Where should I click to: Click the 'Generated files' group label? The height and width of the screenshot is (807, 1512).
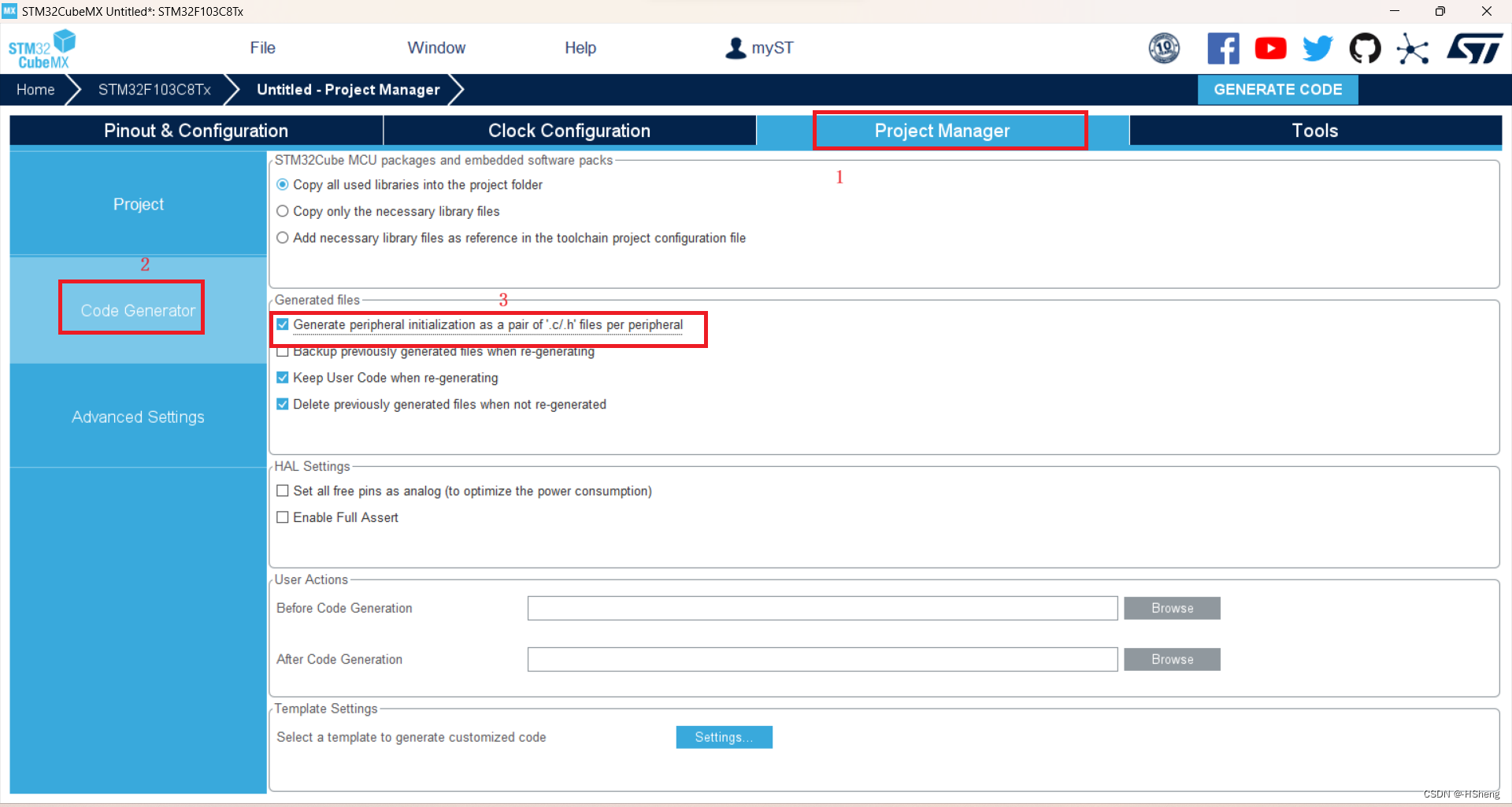click(x=317, y=300)
